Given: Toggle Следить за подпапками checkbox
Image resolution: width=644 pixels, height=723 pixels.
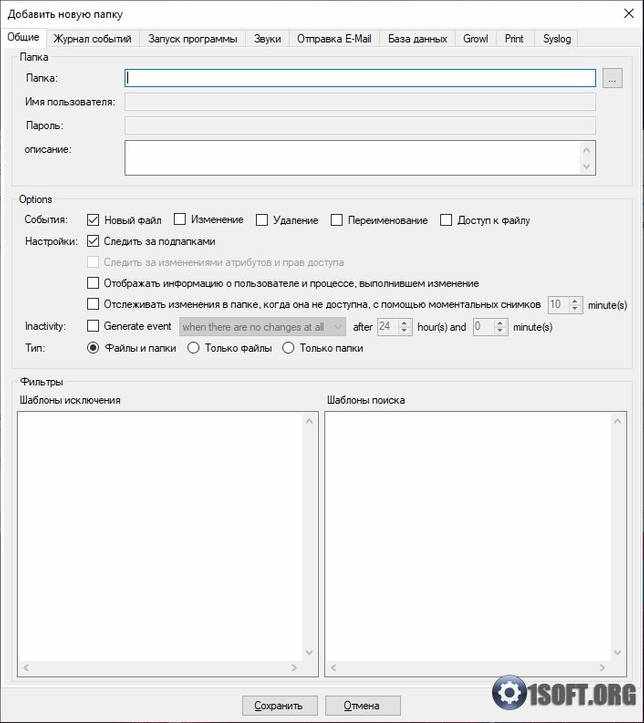Looking at the screenshot, I should (x=93, y=241).
